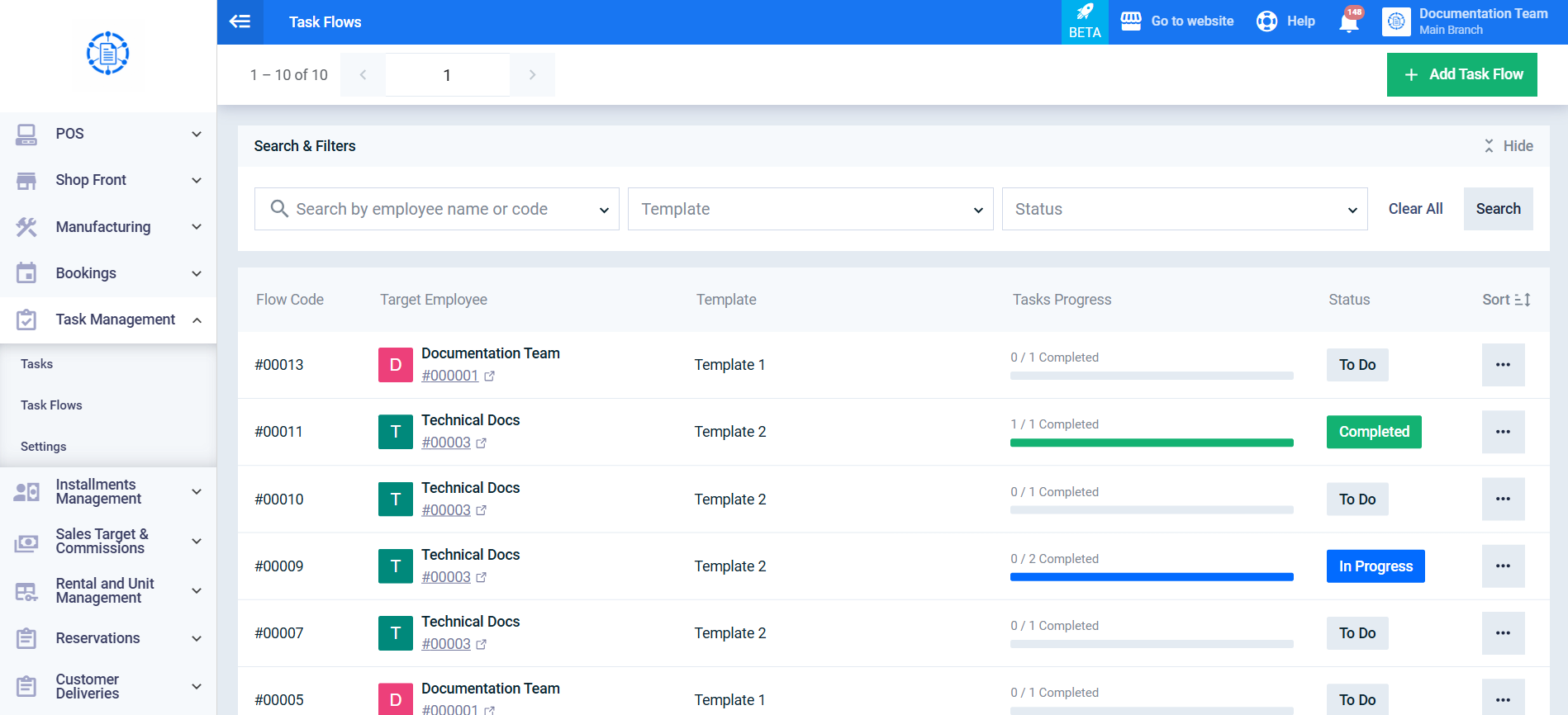Expand the Reservations menu chevron
The image size is (1568, 715).
(197, 638)
